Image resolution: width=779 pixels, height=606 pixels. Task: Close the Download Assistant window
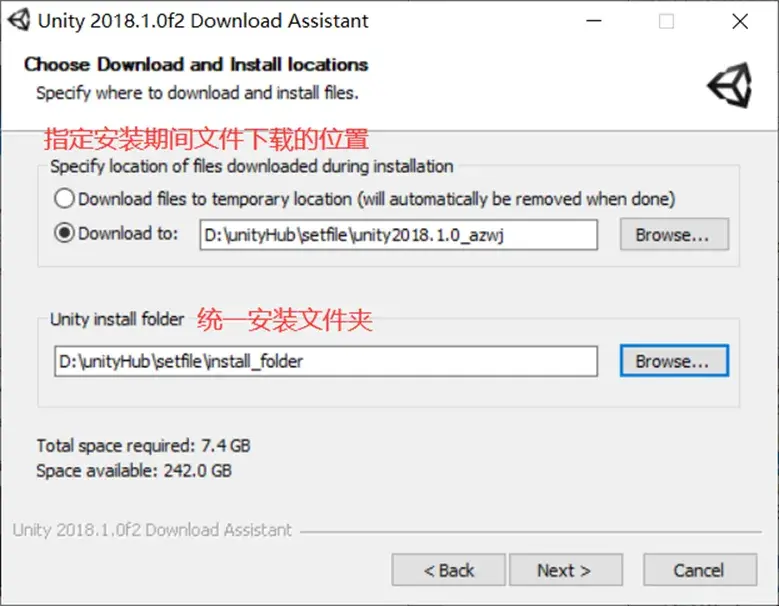[740, 21]
